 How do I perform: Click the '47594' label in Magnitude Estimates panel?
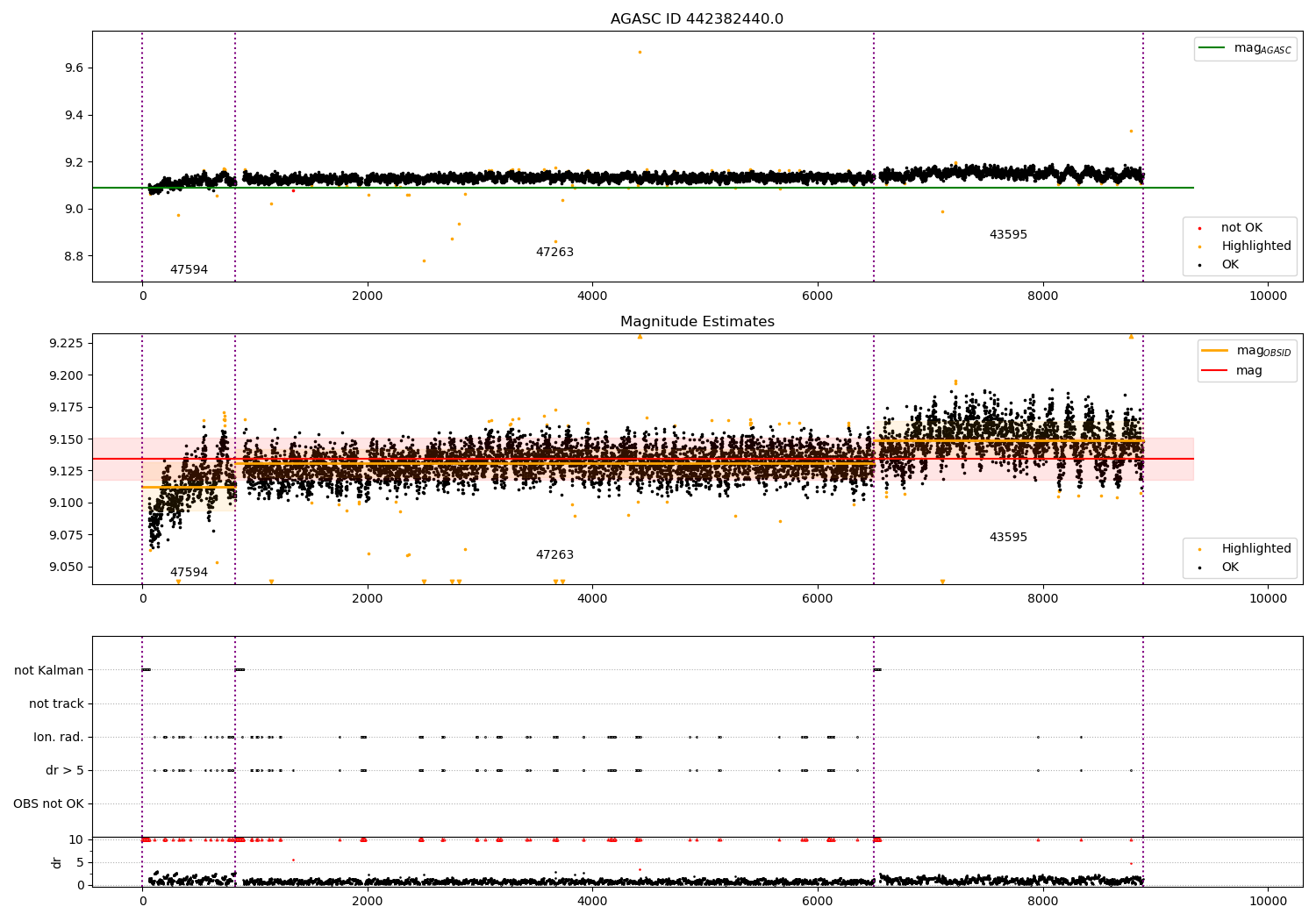[x=189, y=573]
